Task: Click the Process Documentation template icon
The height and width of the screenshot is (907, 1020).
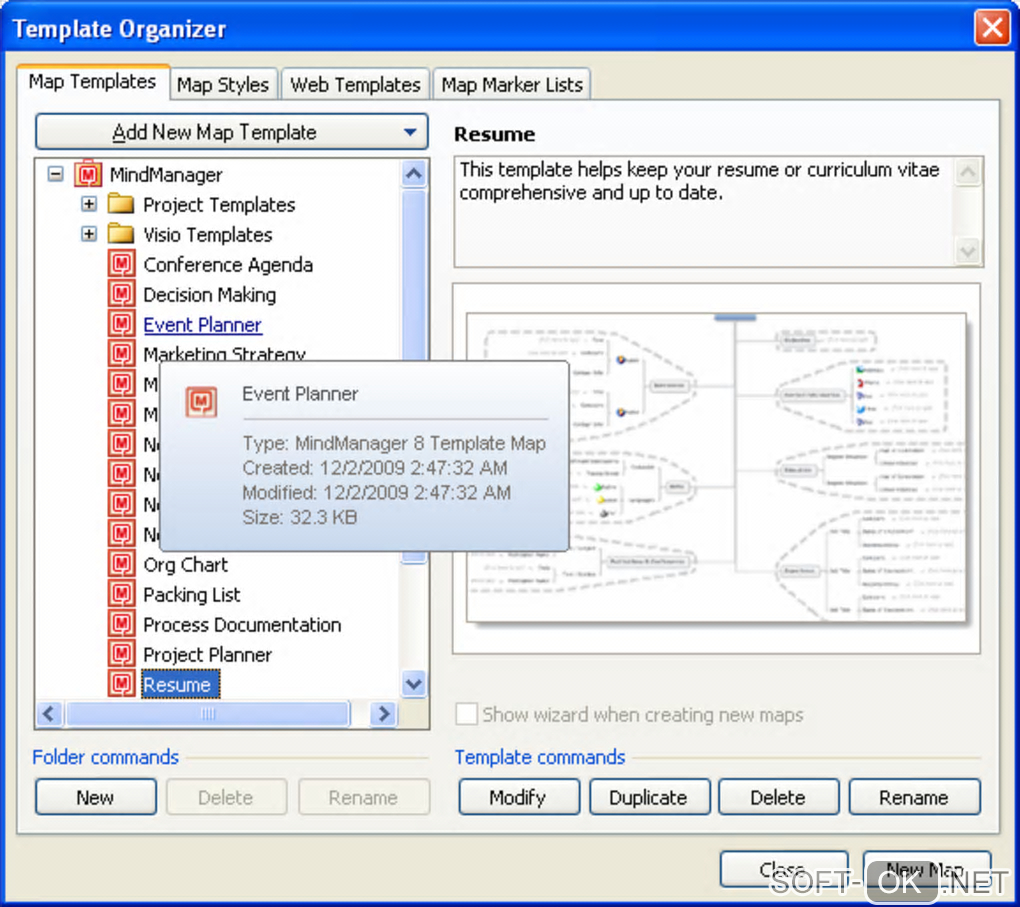Action: click(x=122, y=624)
